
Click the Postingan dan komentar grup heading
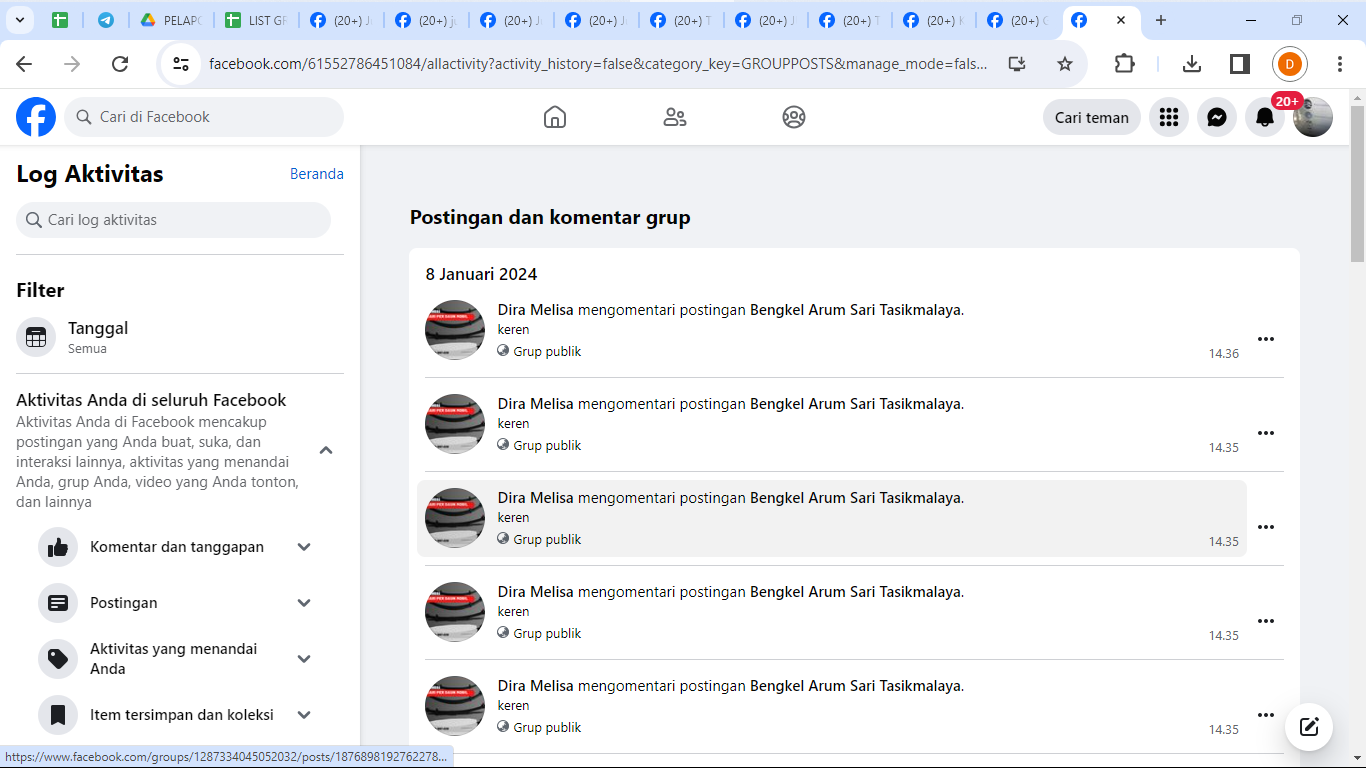pyautogui.click(x=550, y=217)
